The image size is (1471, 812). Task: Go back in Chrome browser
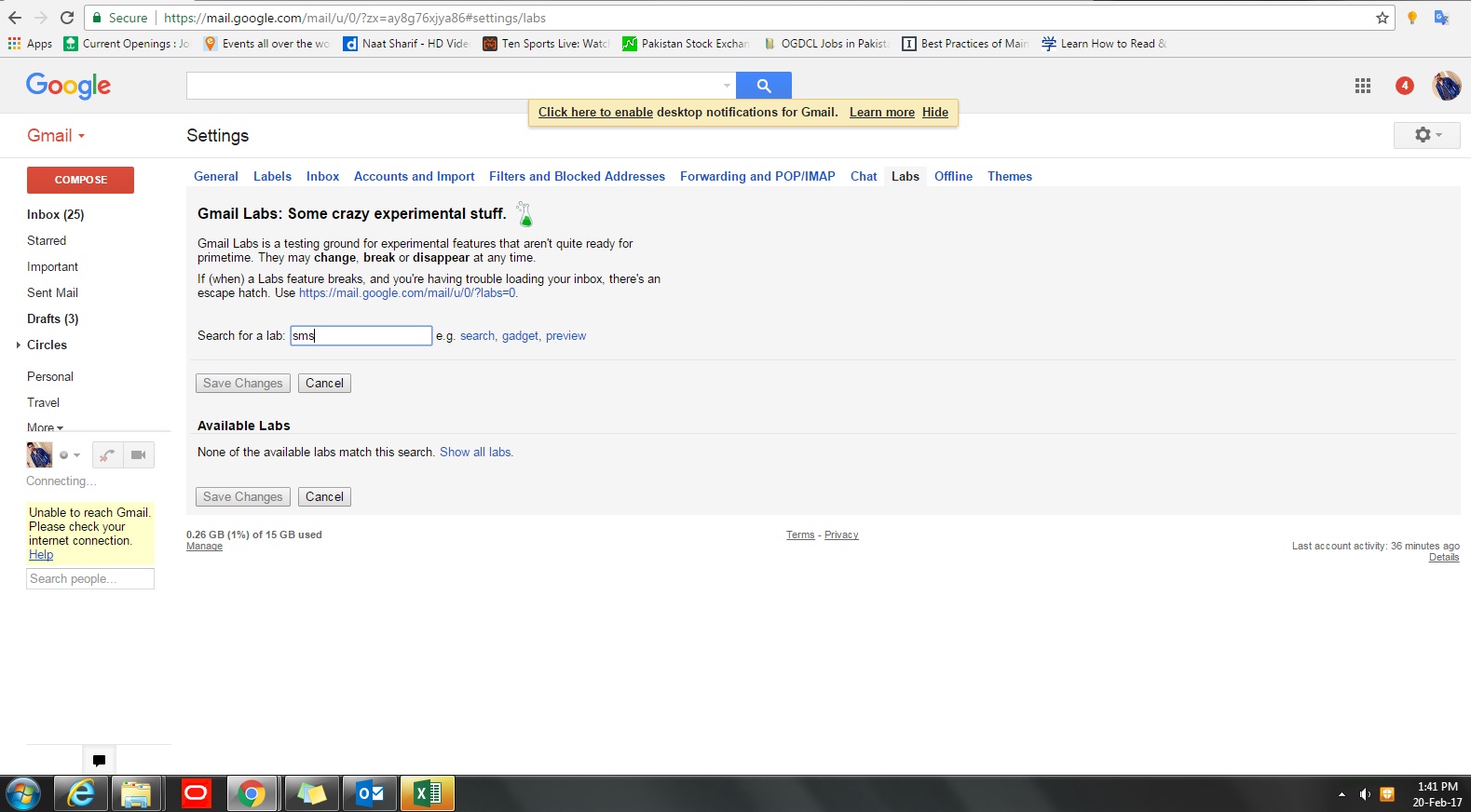coord(15,18)
